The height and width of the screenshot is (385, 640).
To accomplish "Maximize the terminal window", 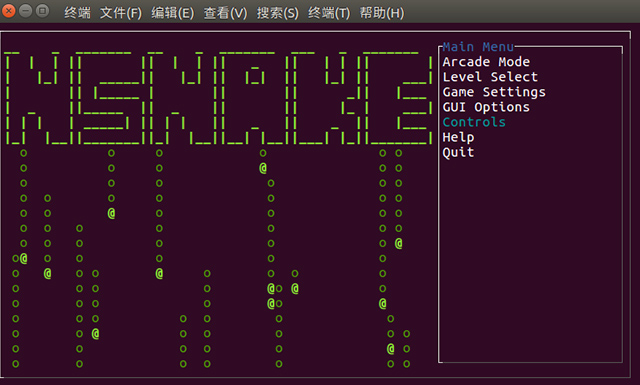I will point(42,11).
